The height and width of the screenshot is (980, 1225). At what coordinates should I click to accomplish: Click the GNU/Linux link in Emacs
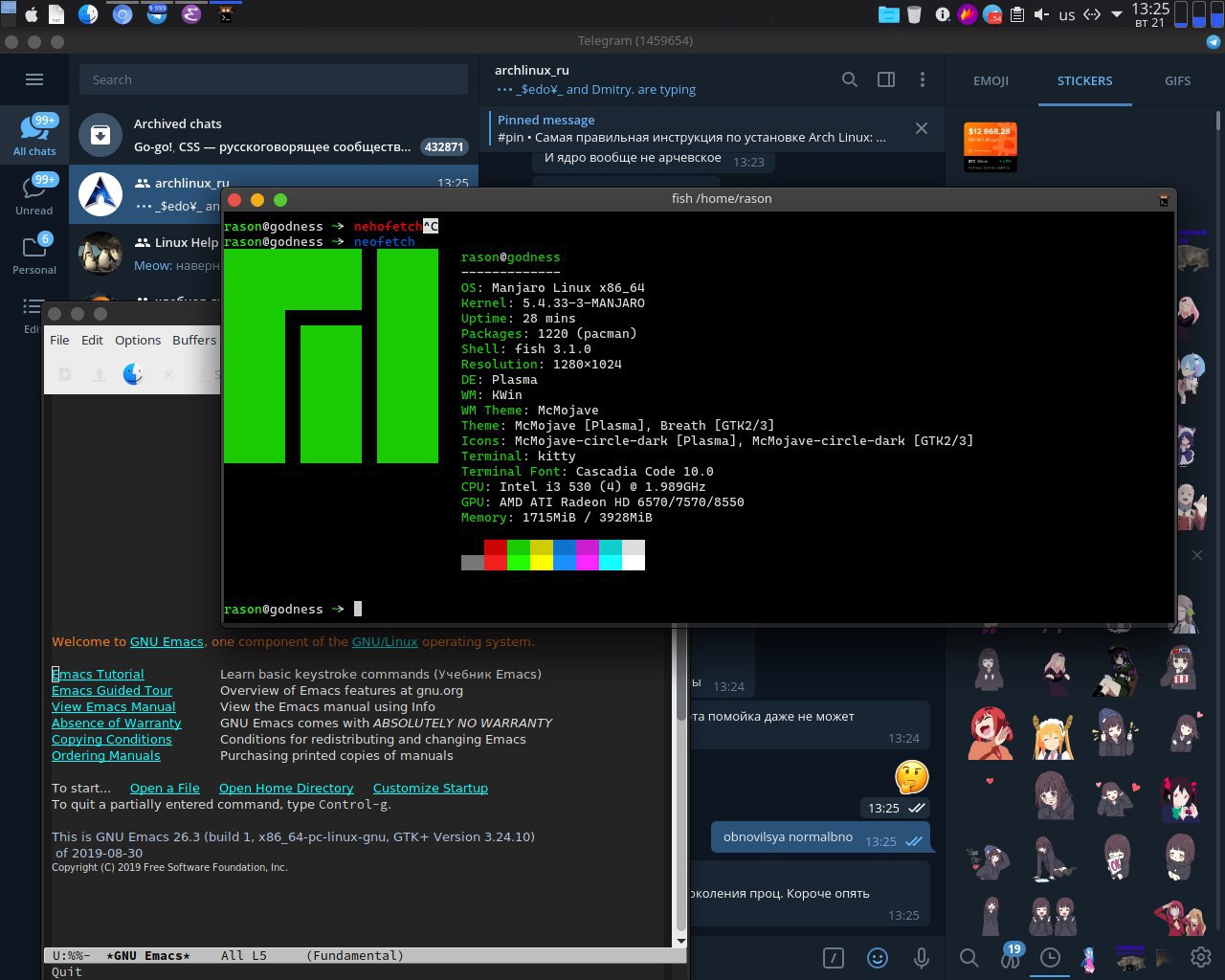click(385, 642)
